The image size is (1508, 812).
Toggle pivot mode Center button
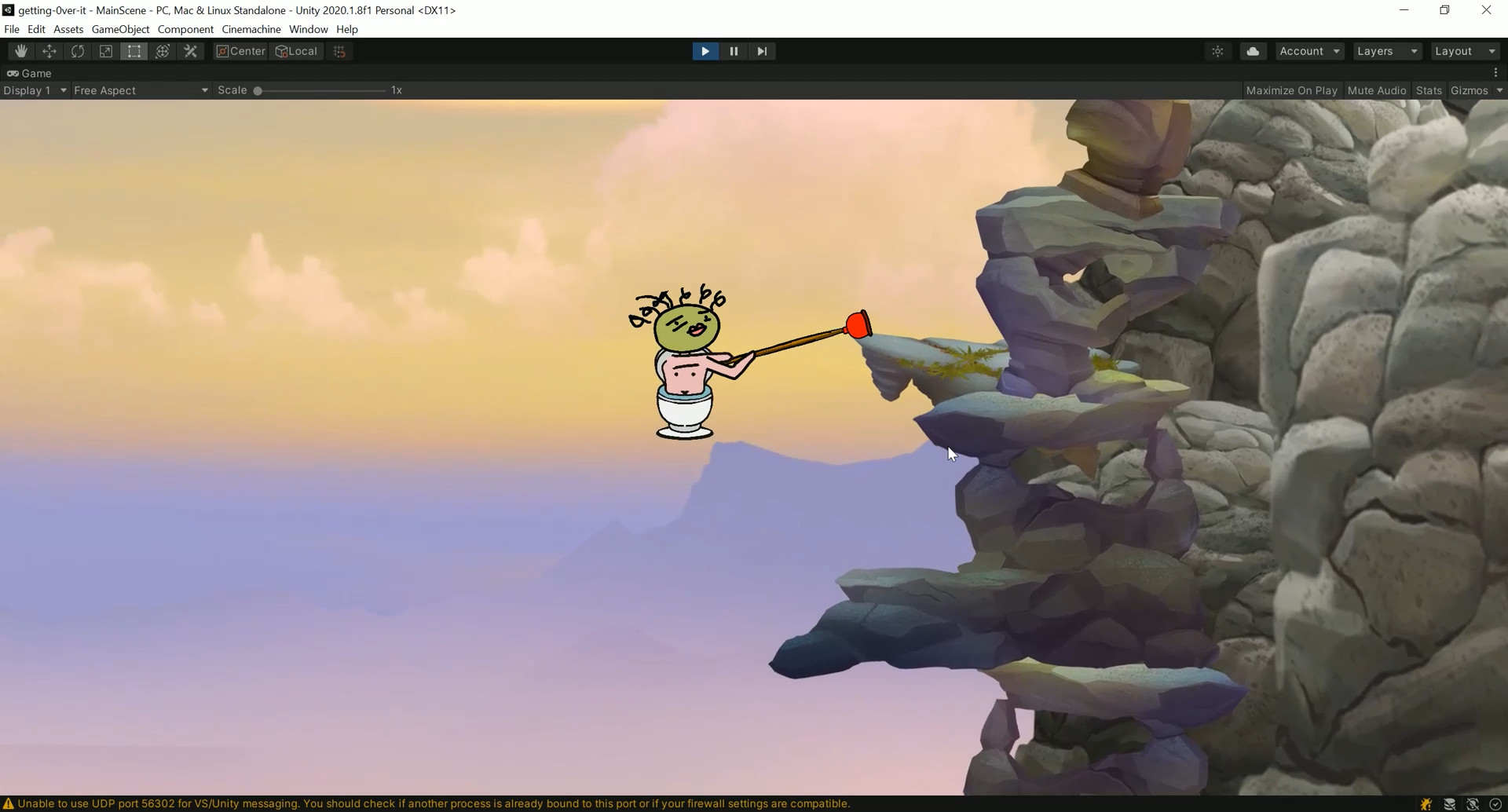coord(241,51)
